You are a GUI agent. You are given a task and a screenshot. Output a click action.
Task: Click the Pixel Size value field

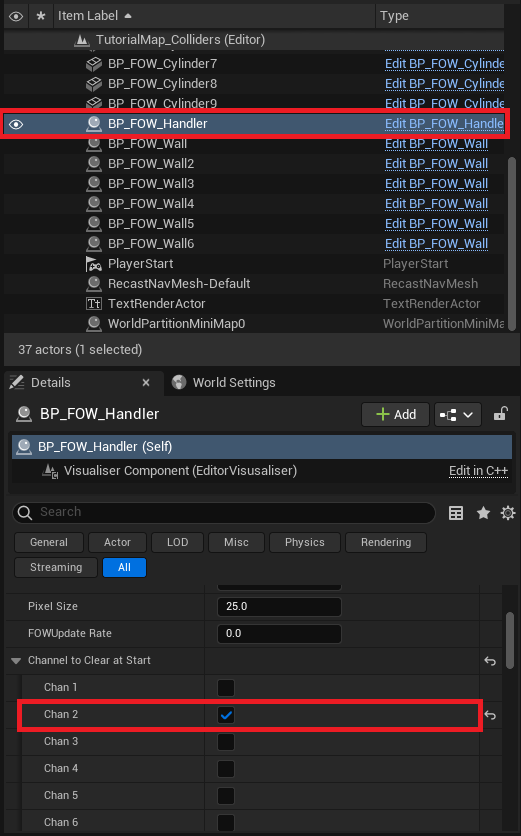(279, 607)
